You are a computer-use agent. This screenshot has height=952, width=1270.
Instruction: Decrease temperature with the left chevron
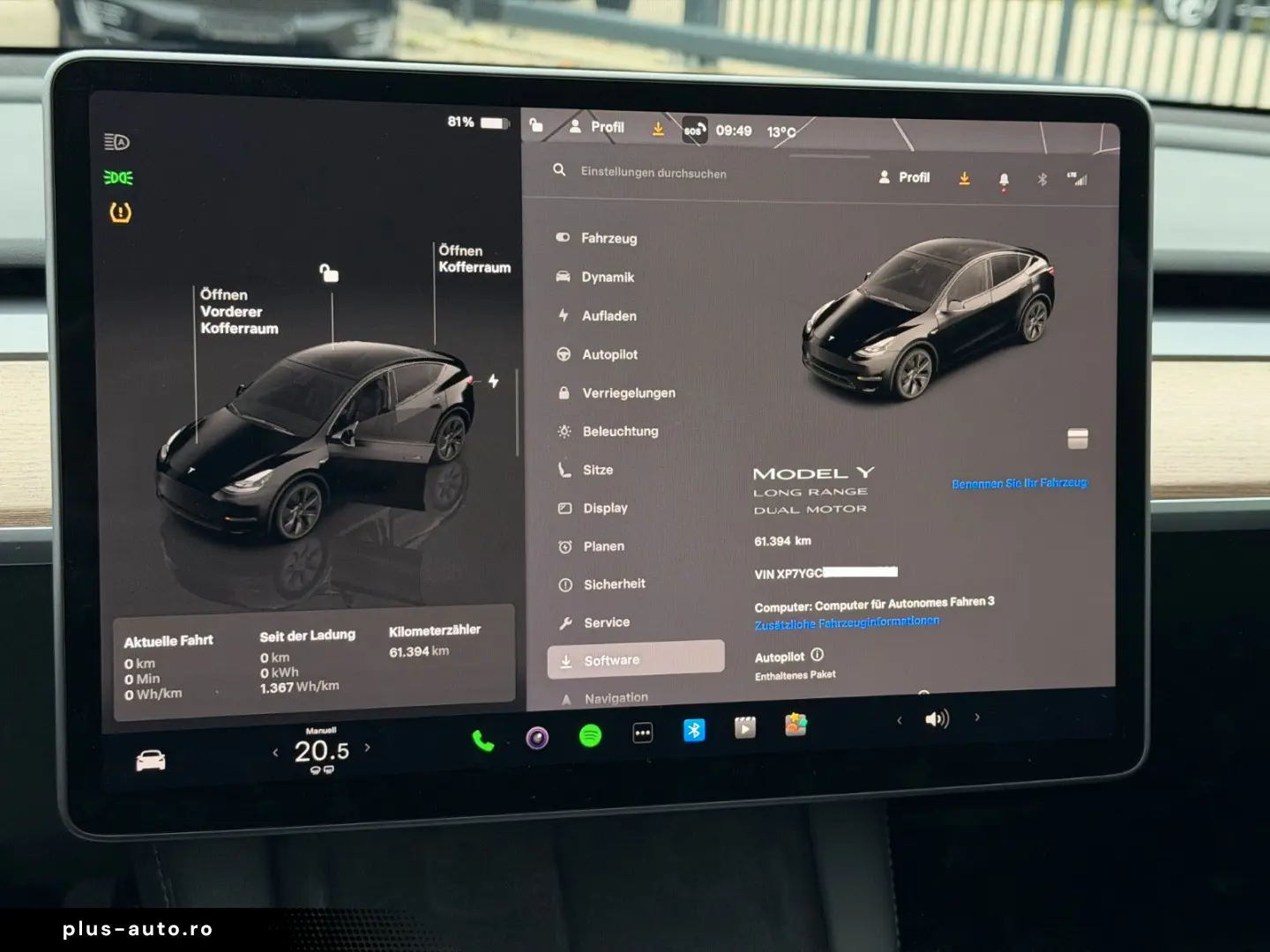(273, 749)
